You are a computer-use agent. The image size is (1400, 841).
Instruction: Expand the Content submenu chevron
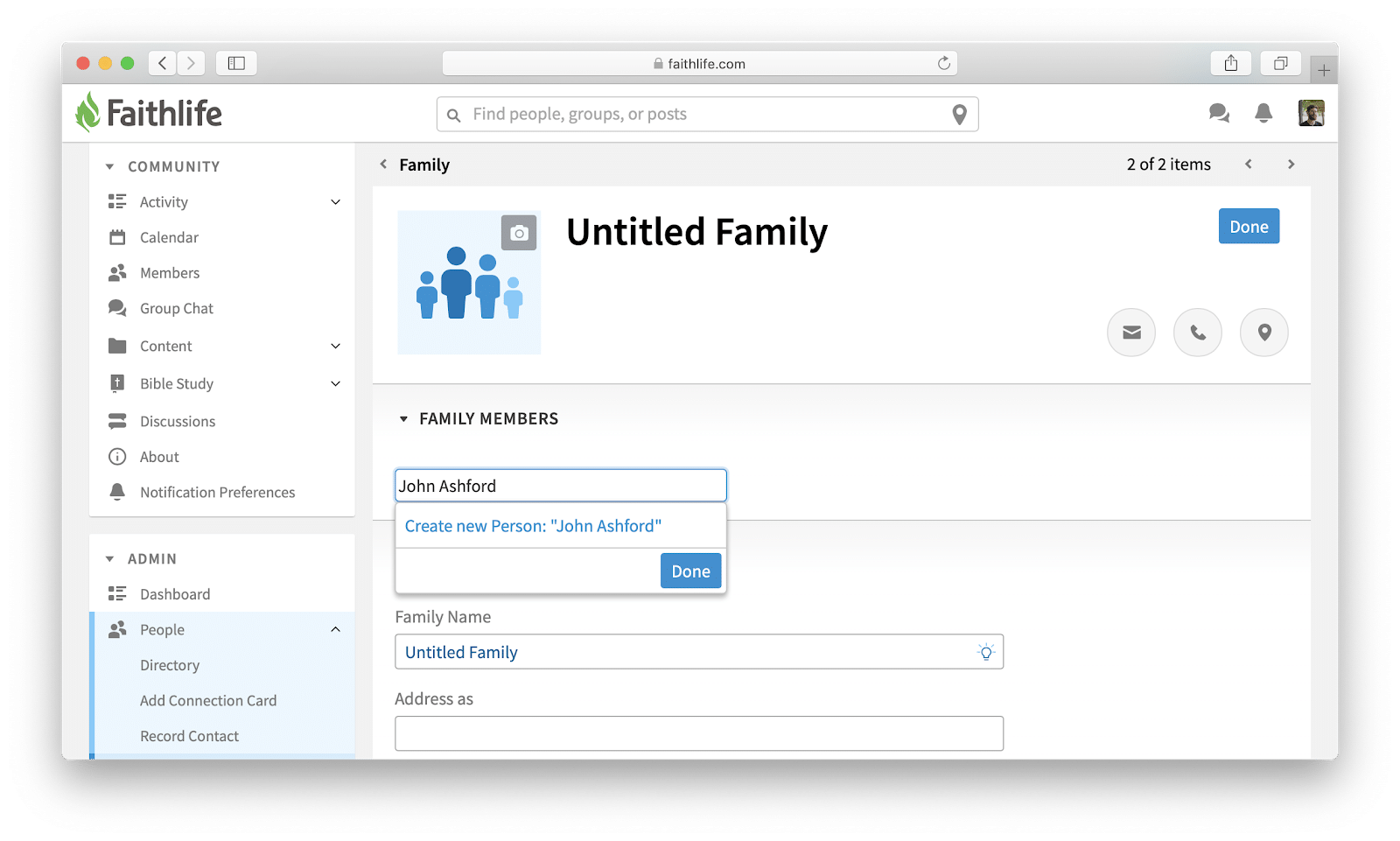pos(336,346)
